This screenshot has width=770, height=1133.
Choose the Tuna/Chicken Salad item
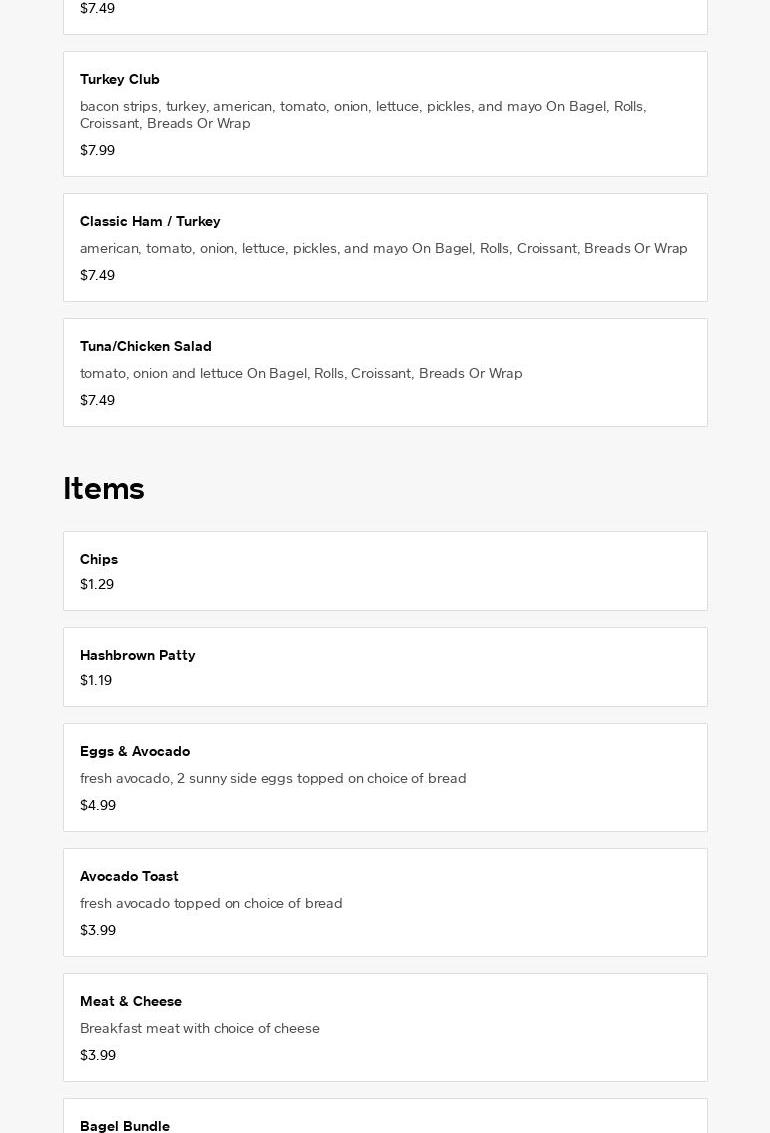tap(146, 346)
